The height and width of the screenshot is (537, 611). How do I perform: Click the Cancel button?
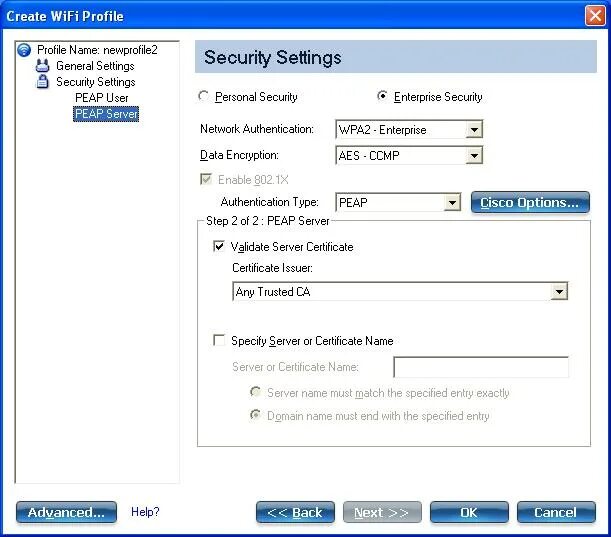pyautogui.click(x=556, y=512)
